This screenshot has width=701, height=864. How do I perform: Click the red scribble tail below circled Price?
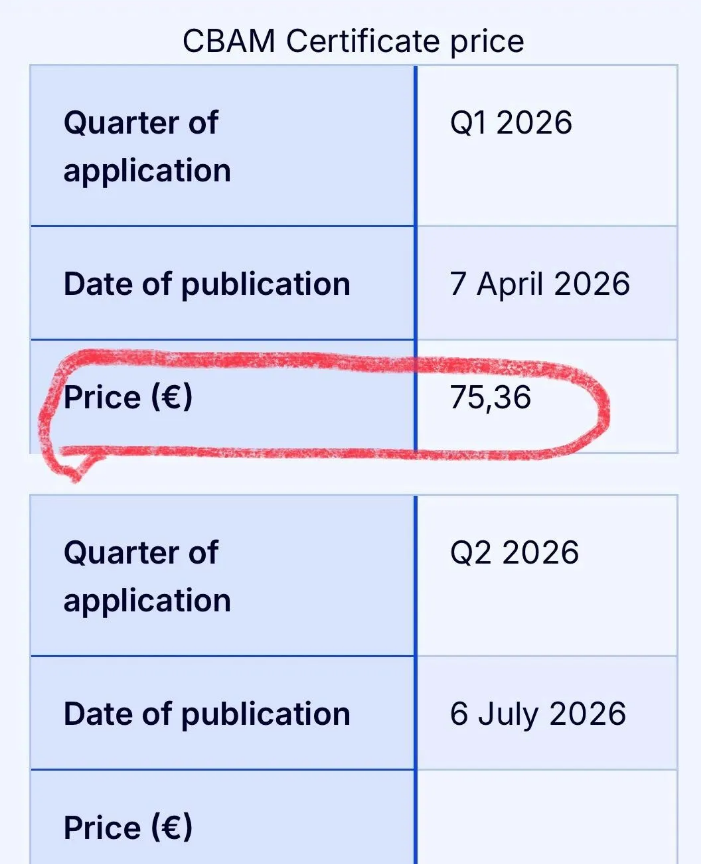pos(70,468)
